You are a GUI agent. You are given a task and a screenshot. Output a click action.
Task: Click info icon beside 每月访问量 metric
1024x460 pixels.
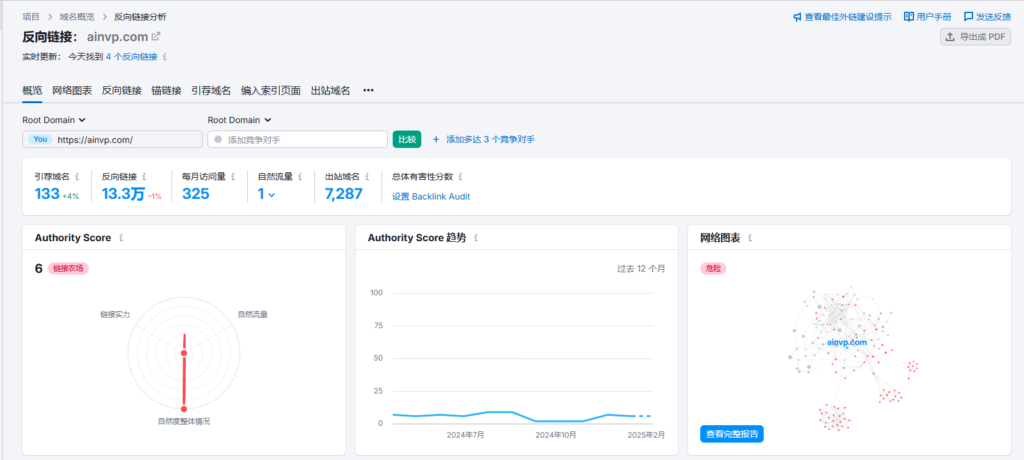point(233,176)
